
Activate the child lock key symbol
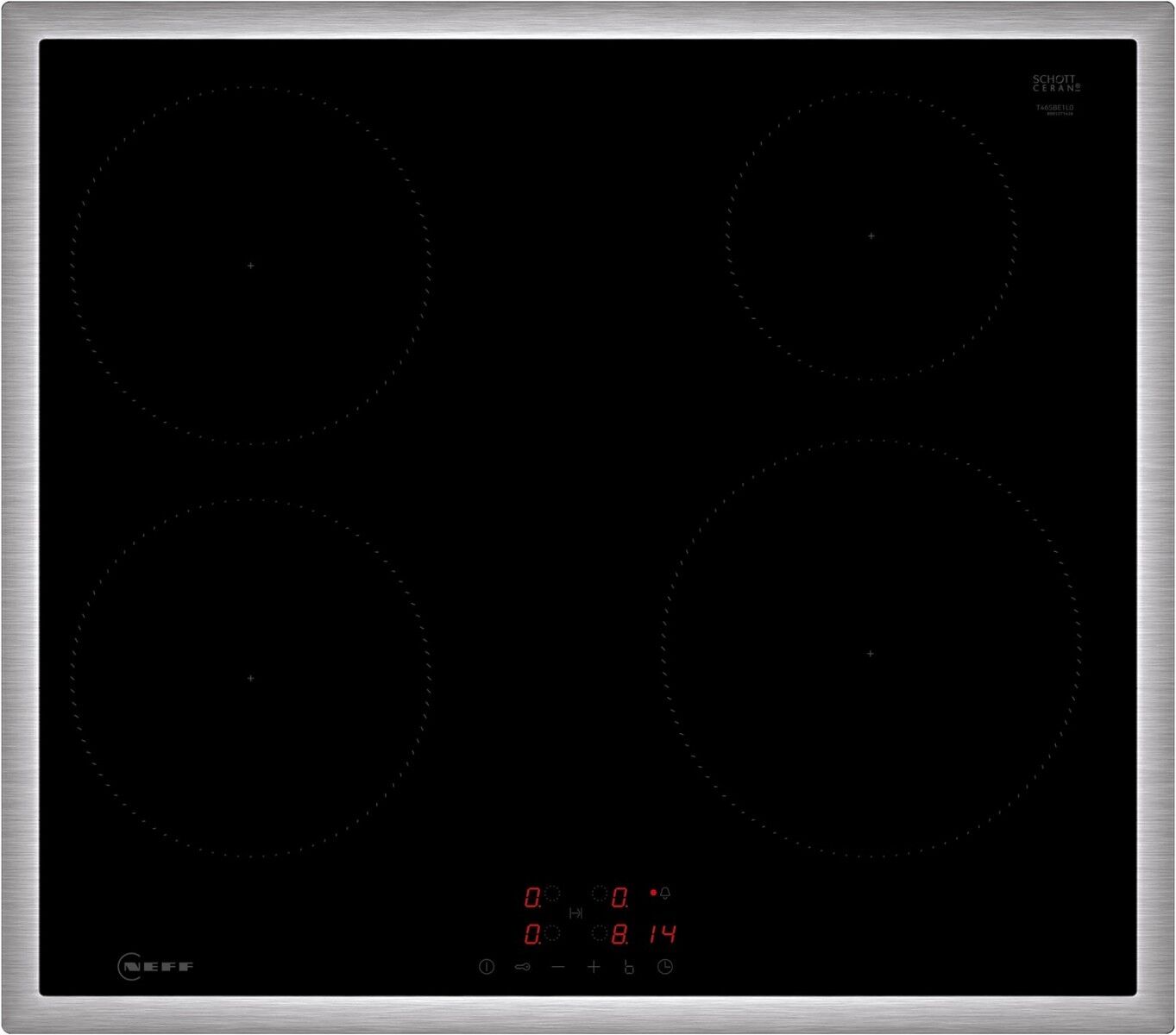pyautogui.click(x=522, y=968)
